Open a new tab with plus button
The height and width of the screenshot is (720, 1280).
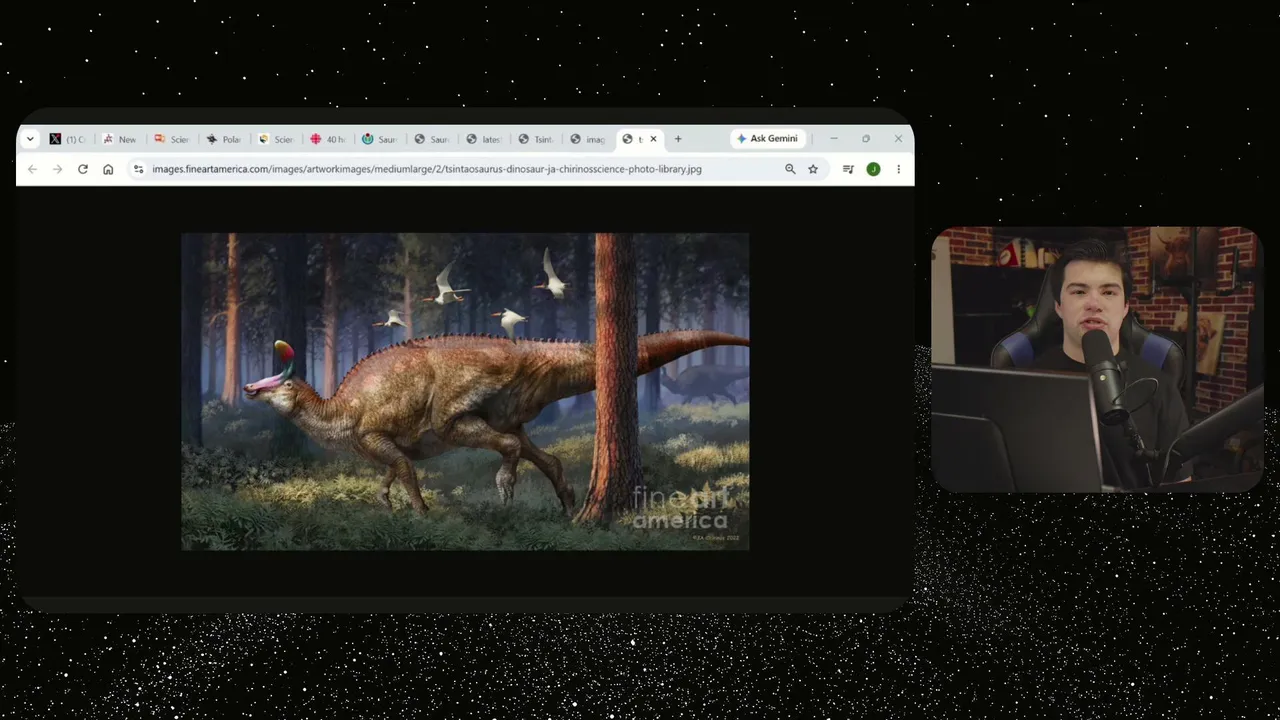pos(678,139)
